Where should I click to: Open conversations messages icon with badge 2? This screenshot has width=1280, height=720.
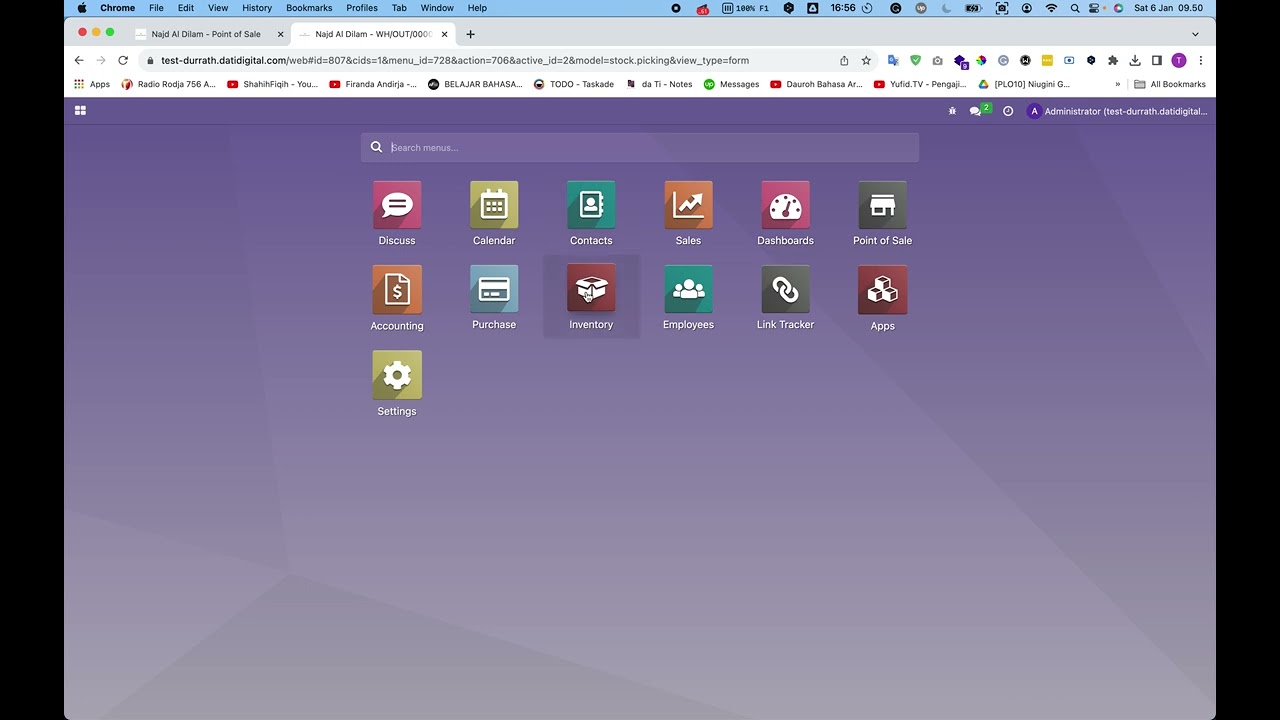coord(979,111)
